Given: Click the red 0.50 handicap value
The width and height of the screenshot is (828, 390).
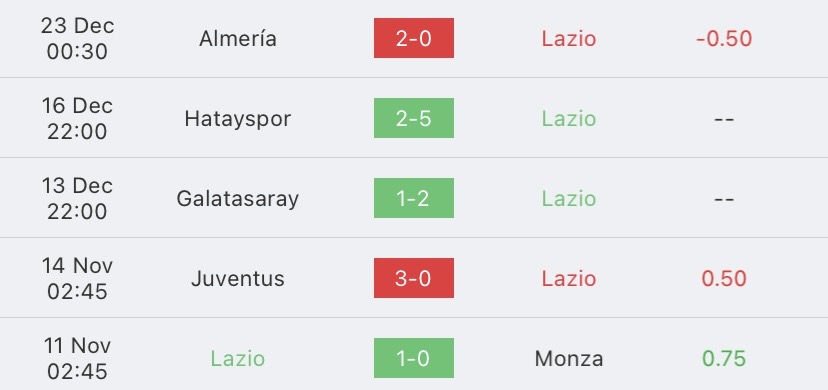Looking at the screenshot, I should pos(724,279).
